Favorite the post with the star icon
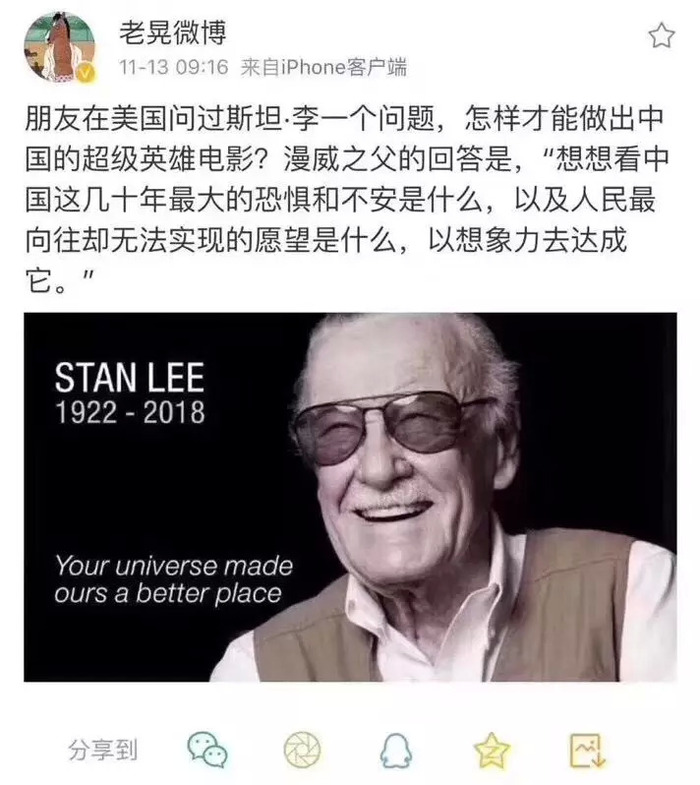Screen dimensions: 700x785 coord(661,36)
